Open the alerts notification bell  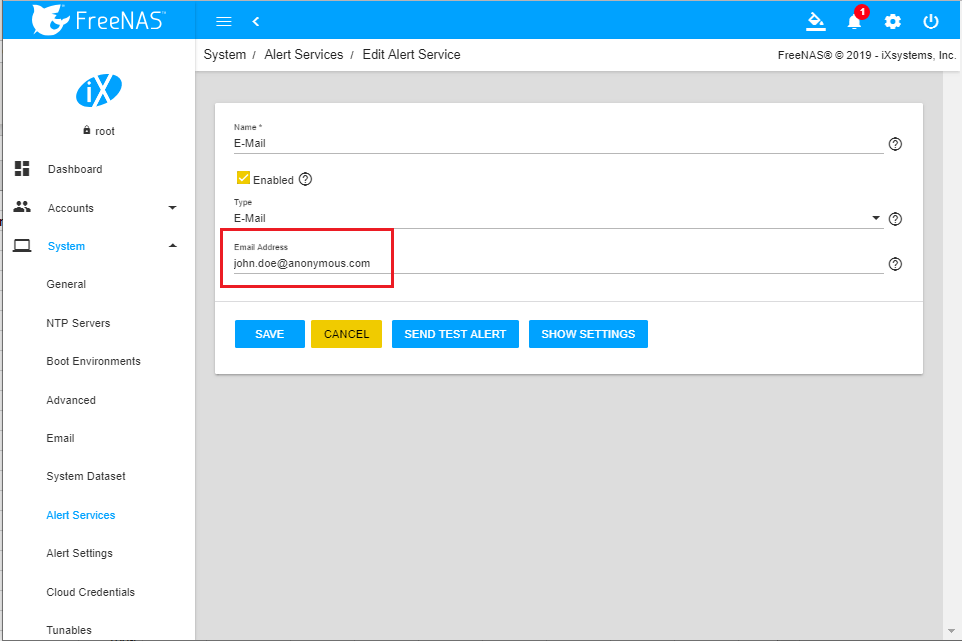(854, 21)
